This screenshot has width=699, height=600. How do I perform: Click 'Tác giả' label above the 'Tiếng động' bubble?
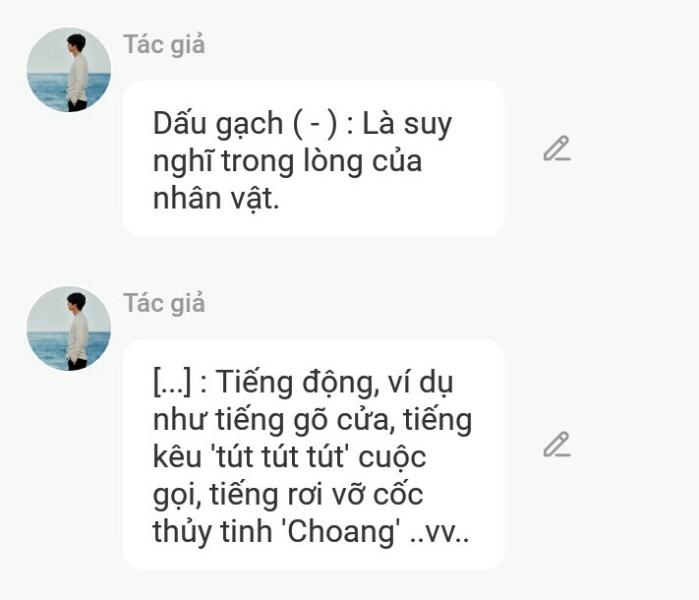pyautogui.click(x=164, y=304)
